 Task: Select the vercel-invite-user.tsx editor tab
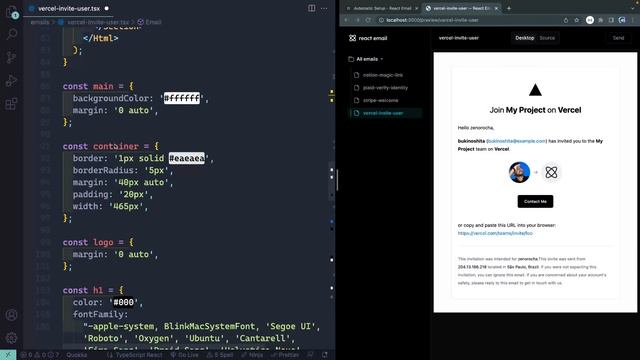pos(69,8)
